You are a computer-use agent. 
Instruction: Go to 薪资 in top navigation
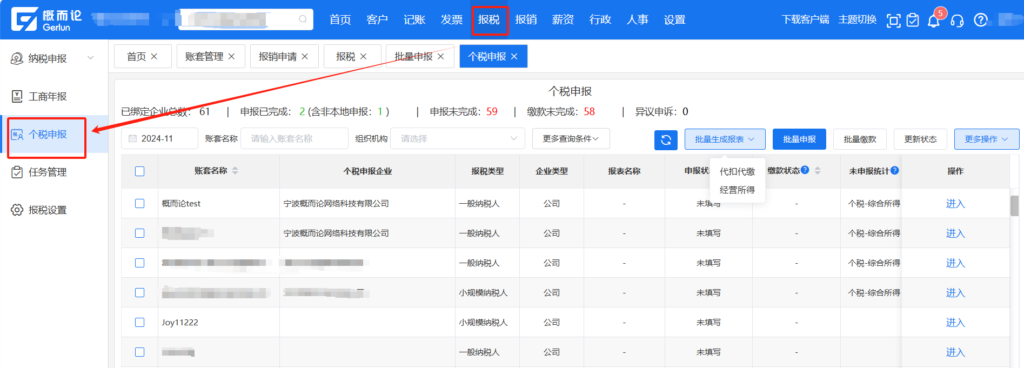(563, 20)
